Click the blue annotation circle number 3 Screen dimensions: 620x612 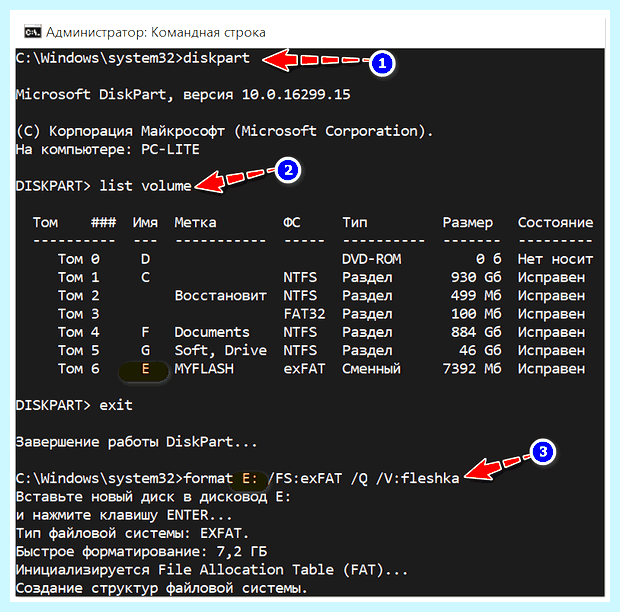pos(542,451)
